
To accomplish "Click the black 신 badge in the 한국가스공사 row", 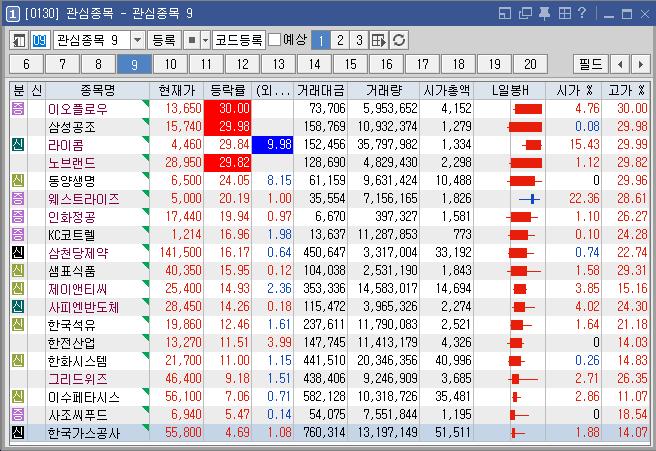I will coord(18,433).
